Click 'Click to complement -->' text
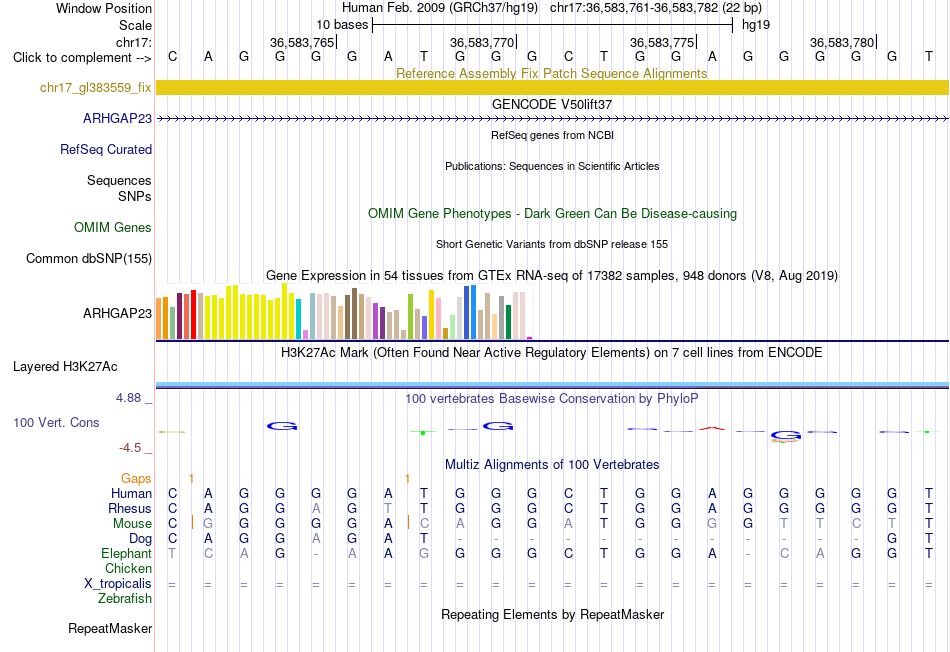 click(x=82, y=58)
